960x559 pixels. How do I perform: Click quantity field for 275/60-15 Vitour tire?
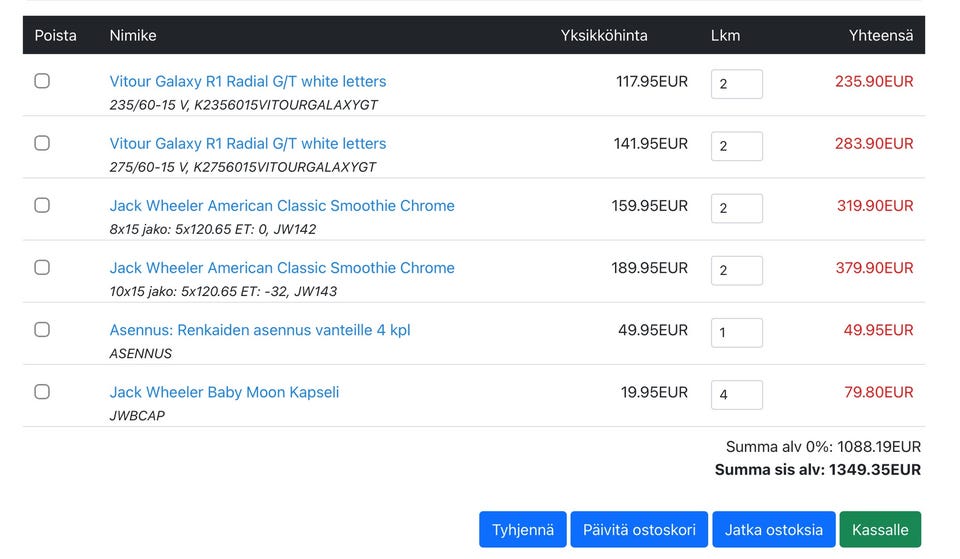(x=737, y=146)
